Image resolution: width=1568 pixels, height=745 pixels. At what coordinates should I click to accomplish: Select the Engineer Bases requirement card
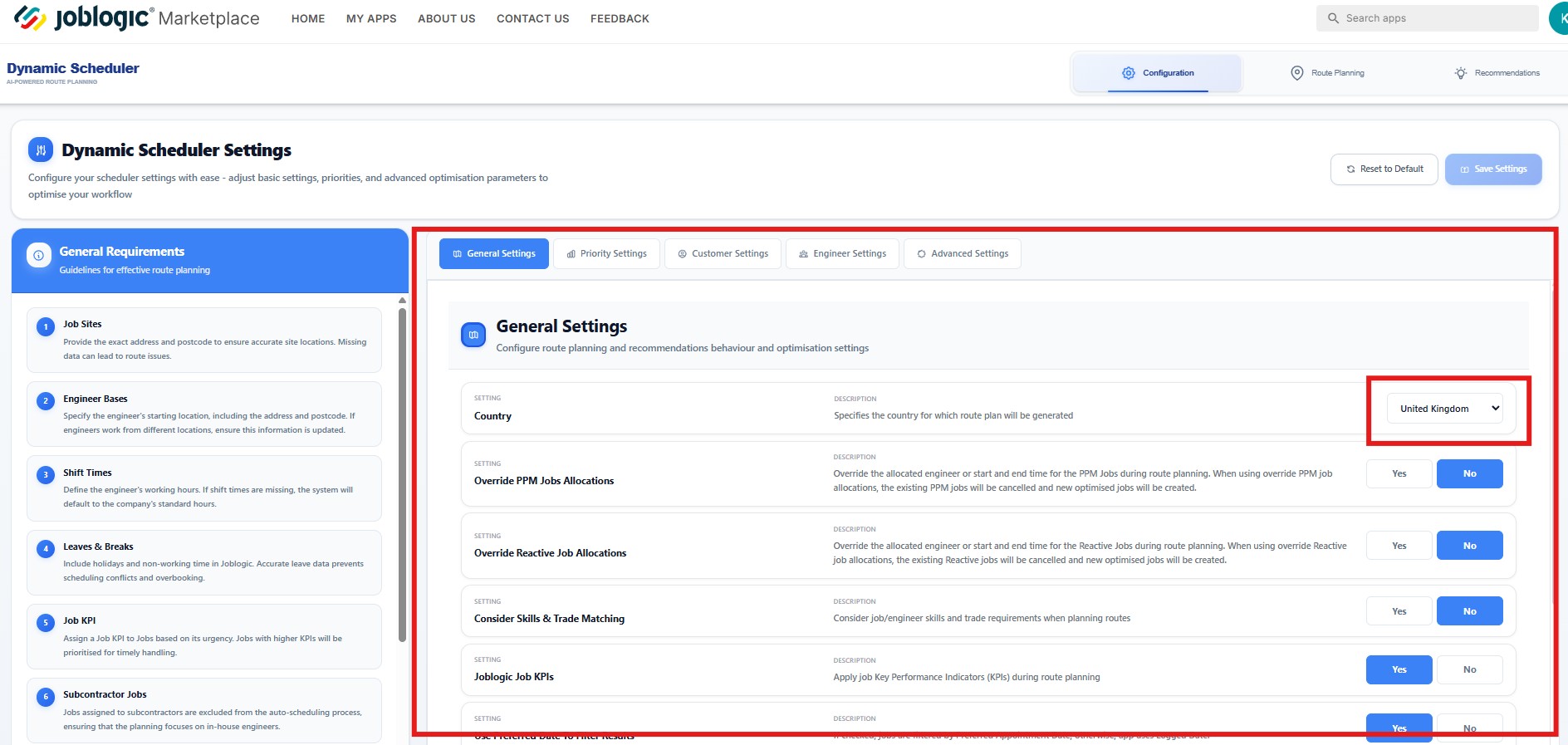pyautogui.click(x=204, y=414)
